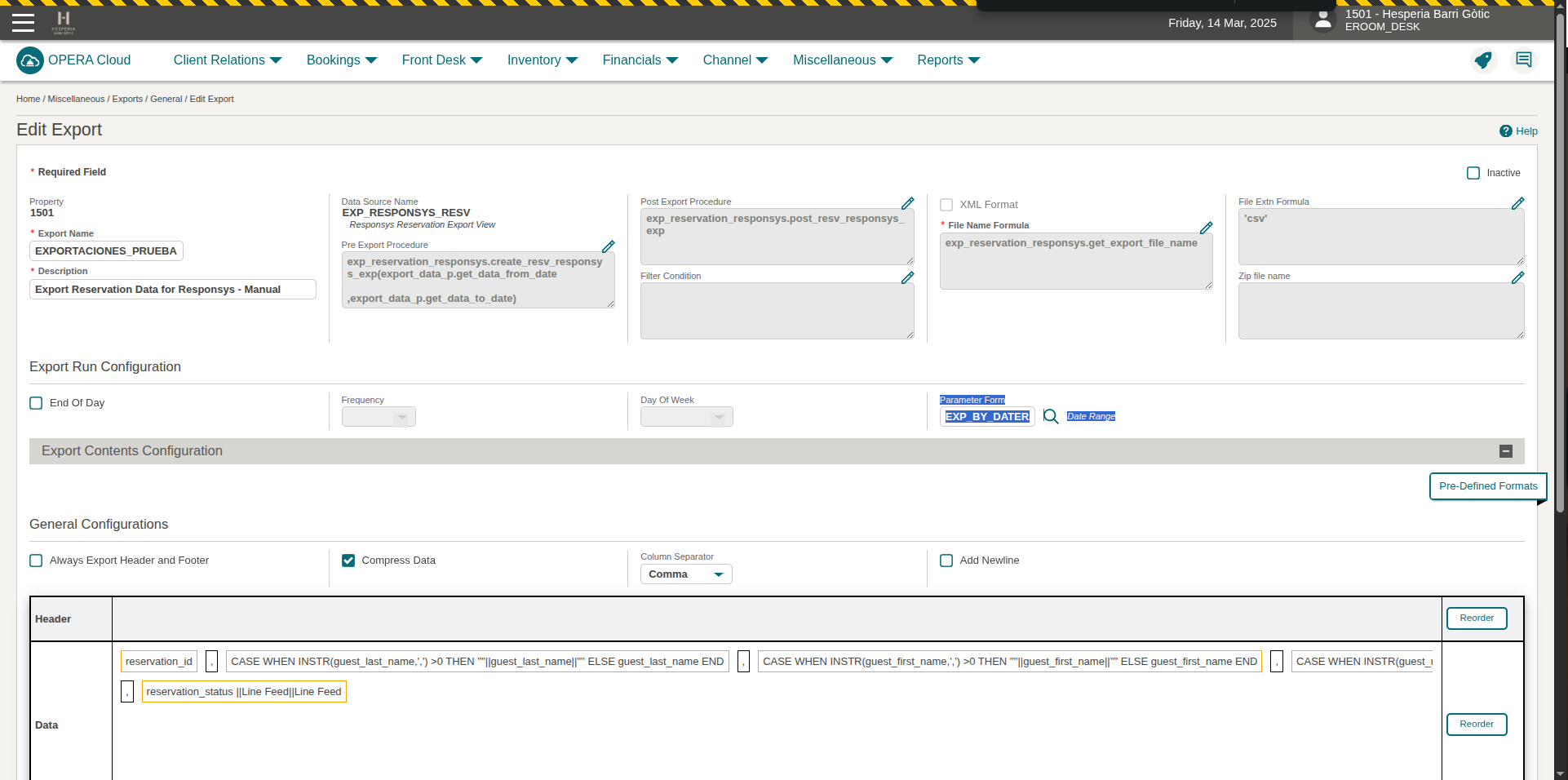Click the Header row Reorder button

point(1476,618)
